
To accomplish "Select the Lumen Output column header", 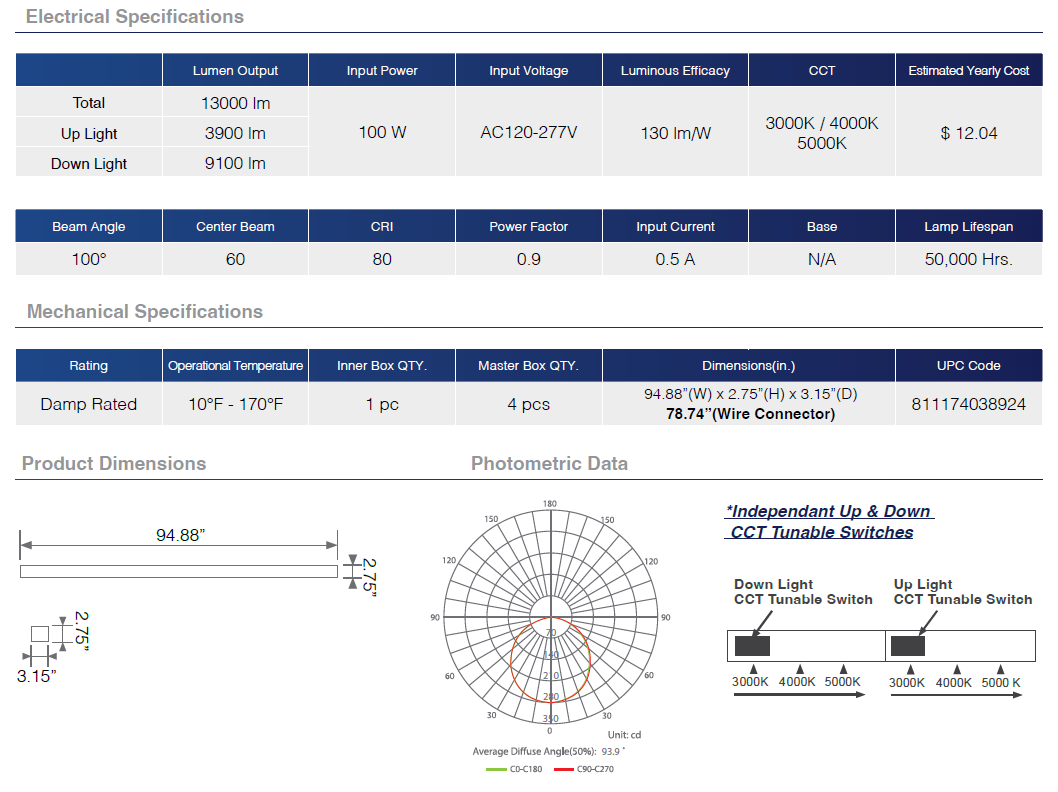I will [235, 71].
